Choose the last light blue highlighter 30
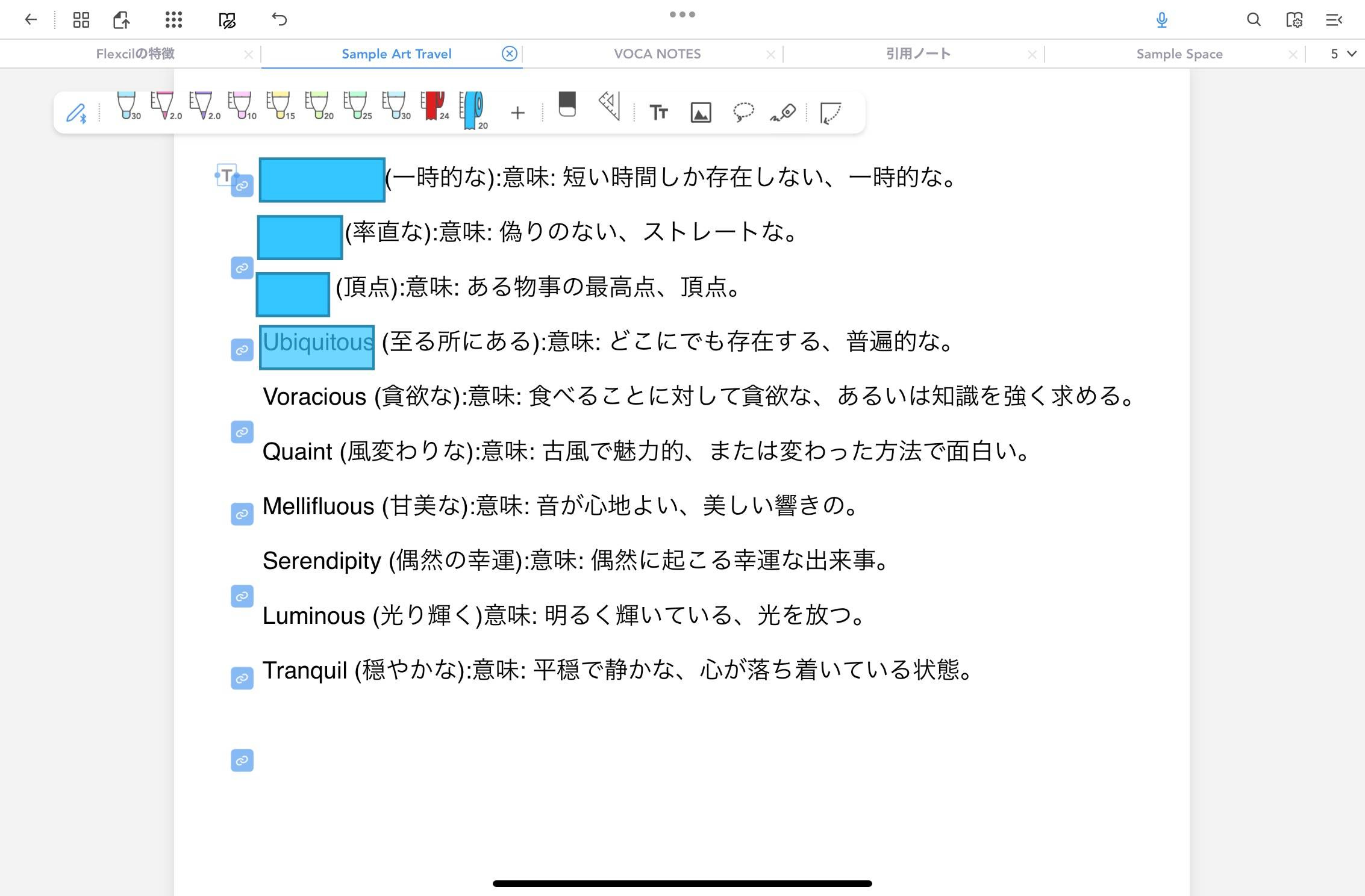 396,106
